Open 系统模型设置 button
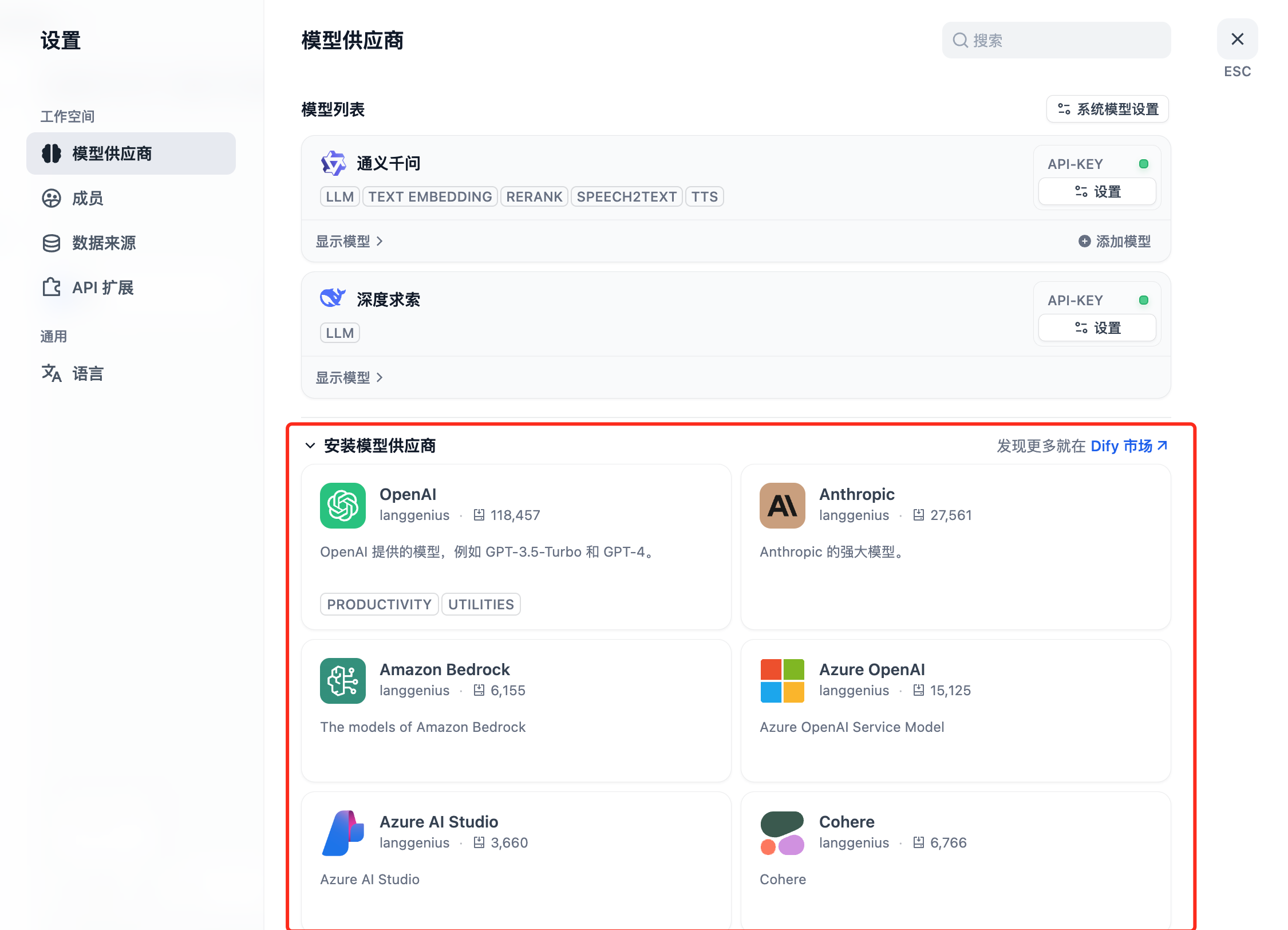The width and height of the screenshot is (1288, 930). (x=1107, y=109)
